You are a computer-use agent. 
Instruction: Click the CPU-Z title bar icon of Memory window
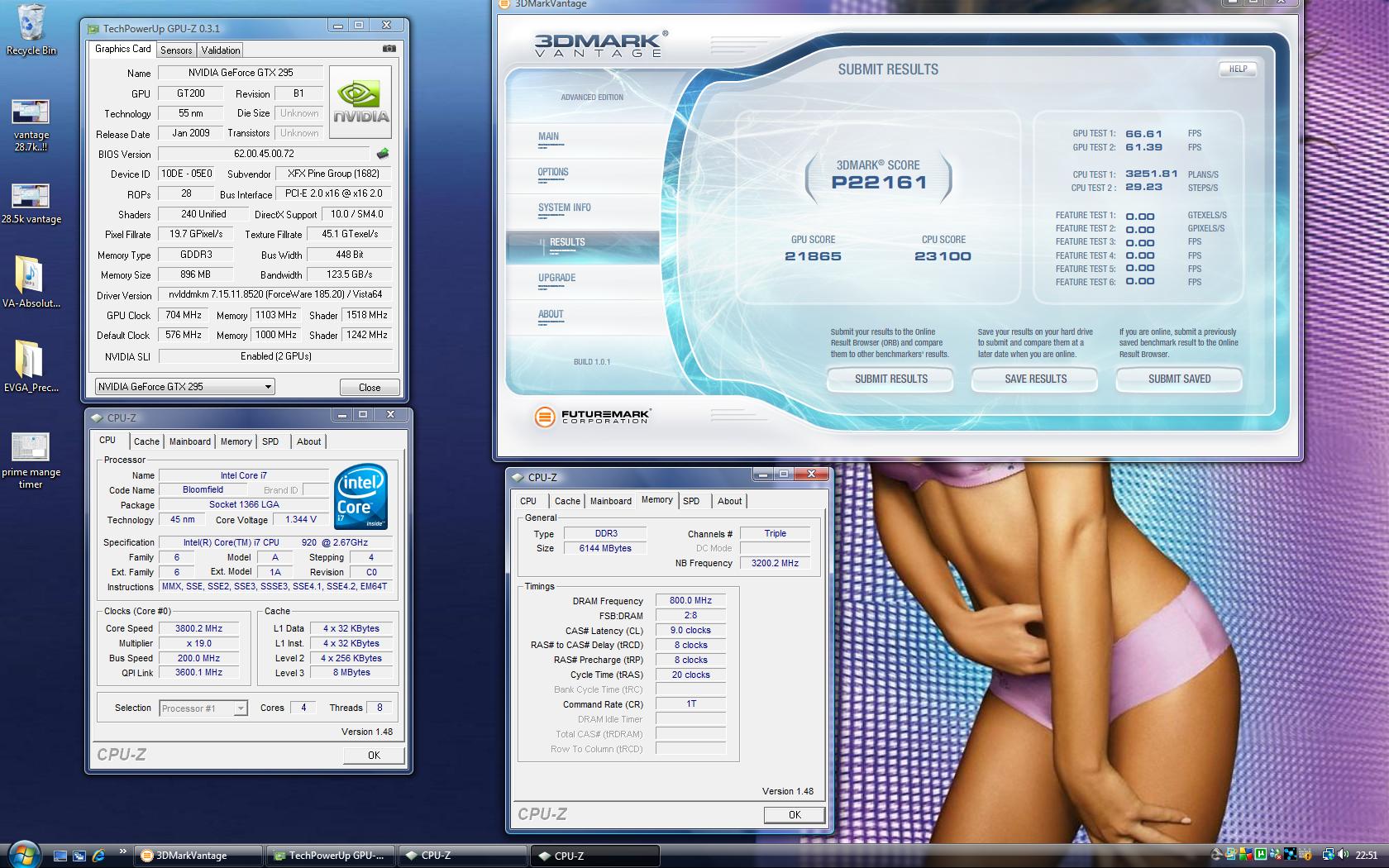pyautogui.click(x=518, y=477)
